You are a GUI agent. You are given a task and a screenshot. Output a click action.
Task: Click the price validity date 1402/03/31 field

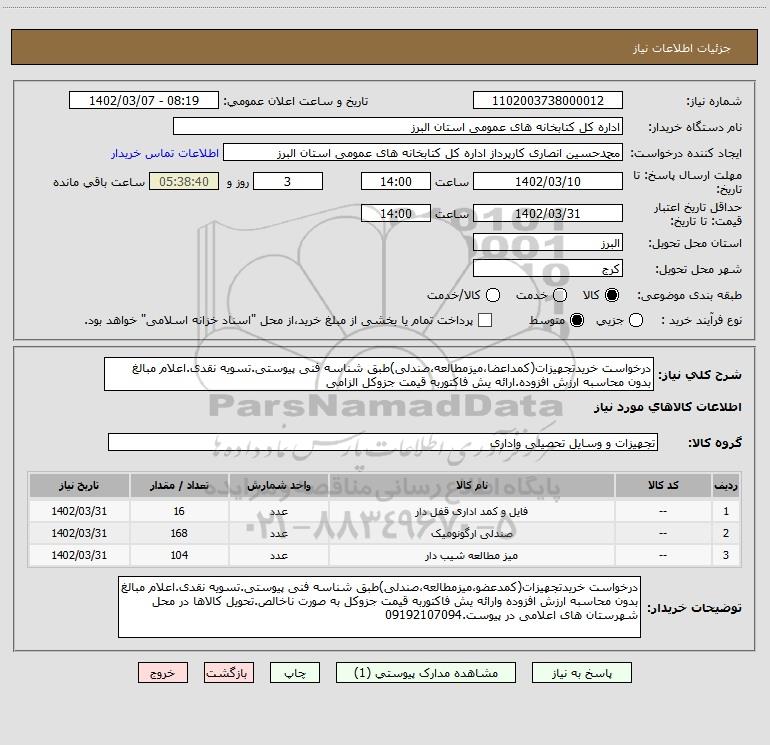click(548, 213)
